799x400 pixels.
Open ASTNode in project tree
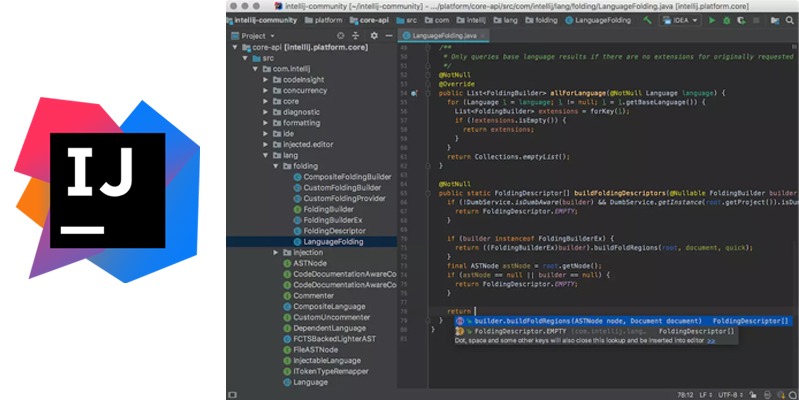310,263
